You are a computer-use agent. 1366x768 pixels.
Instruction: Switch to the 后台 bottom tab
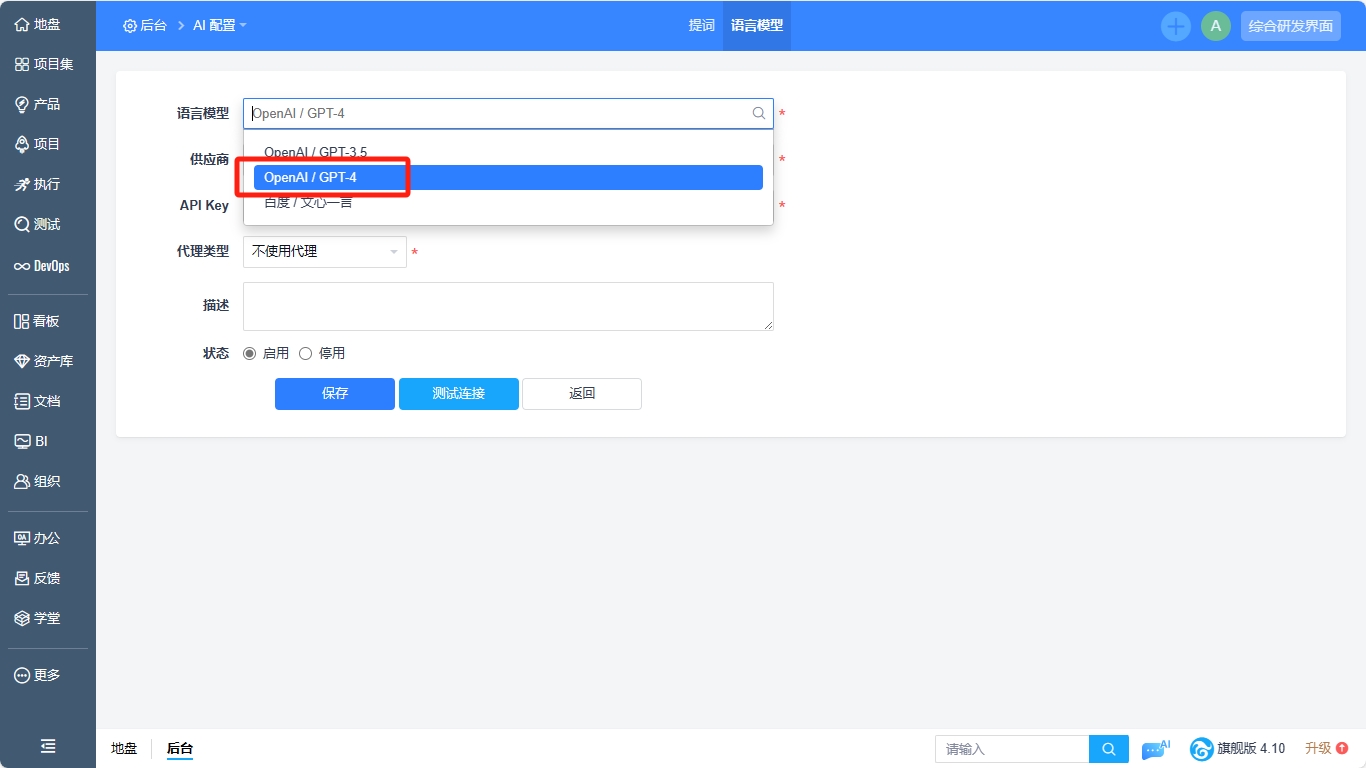(180, 748)
